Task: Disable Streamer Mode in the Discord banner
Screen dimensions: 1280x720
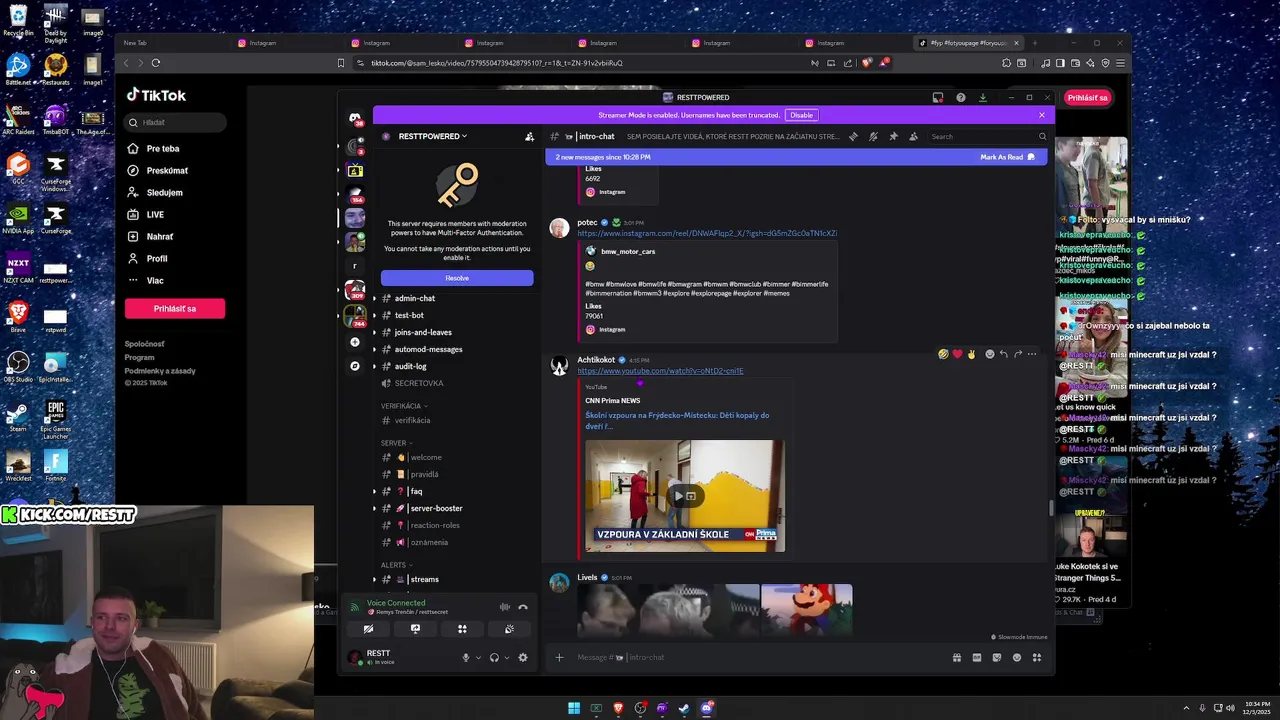Action: (801, 115)
